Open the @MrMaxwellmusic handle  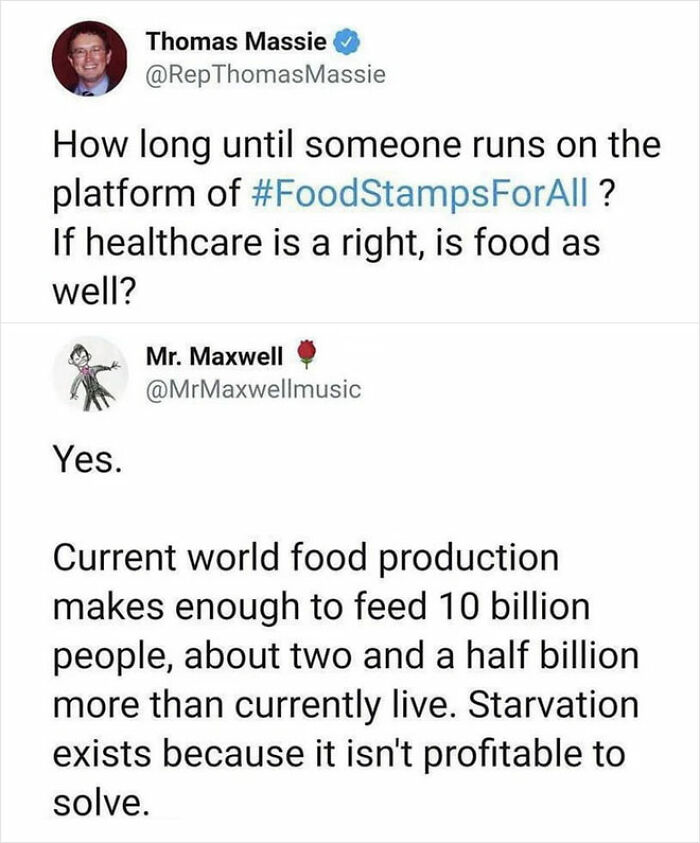pyautogui.click(x=253, y=390)
